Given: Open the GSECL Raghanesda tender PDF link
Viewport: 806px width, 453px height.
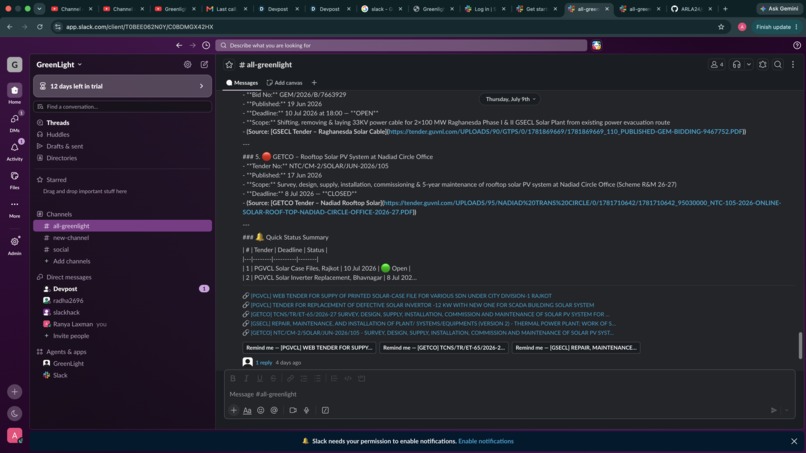Looking at the screenshot, I should tap(565, 132).
